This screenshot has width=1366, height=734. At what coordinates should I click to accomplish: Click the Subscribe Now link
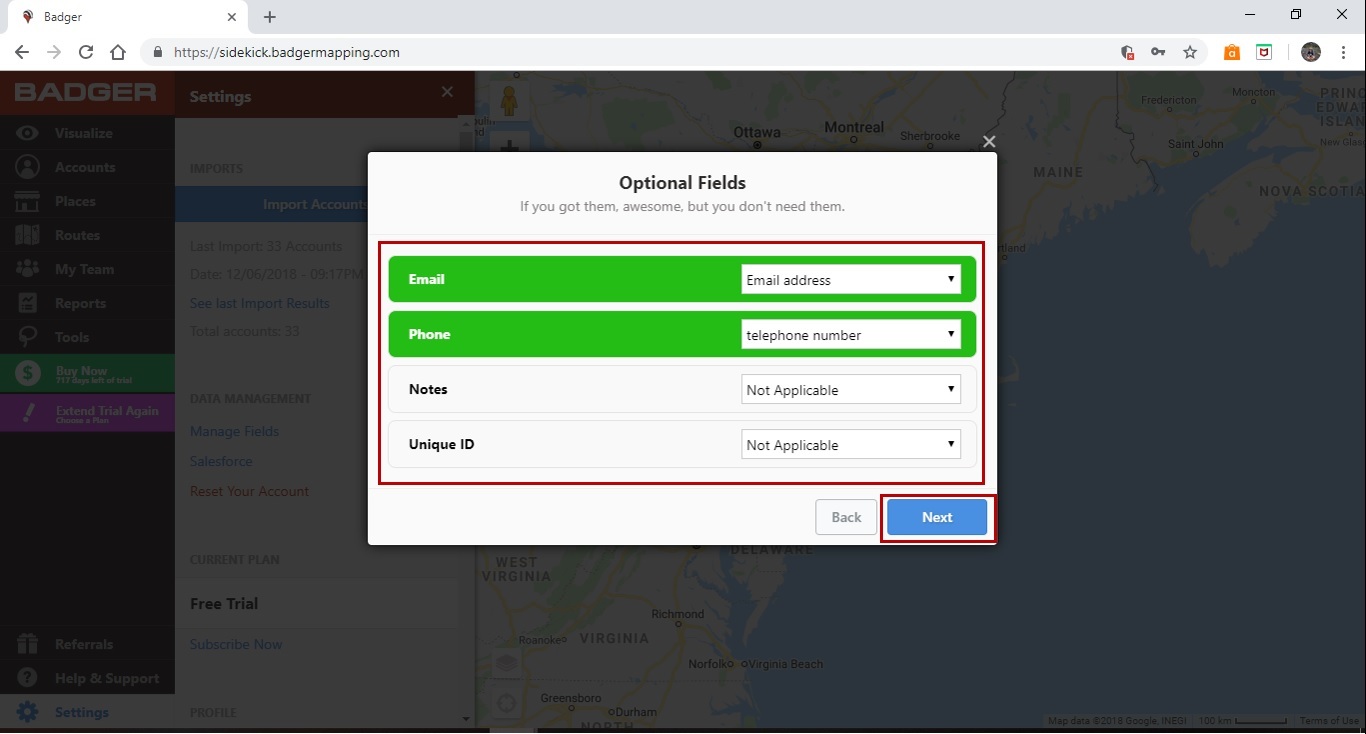(236, 644)
